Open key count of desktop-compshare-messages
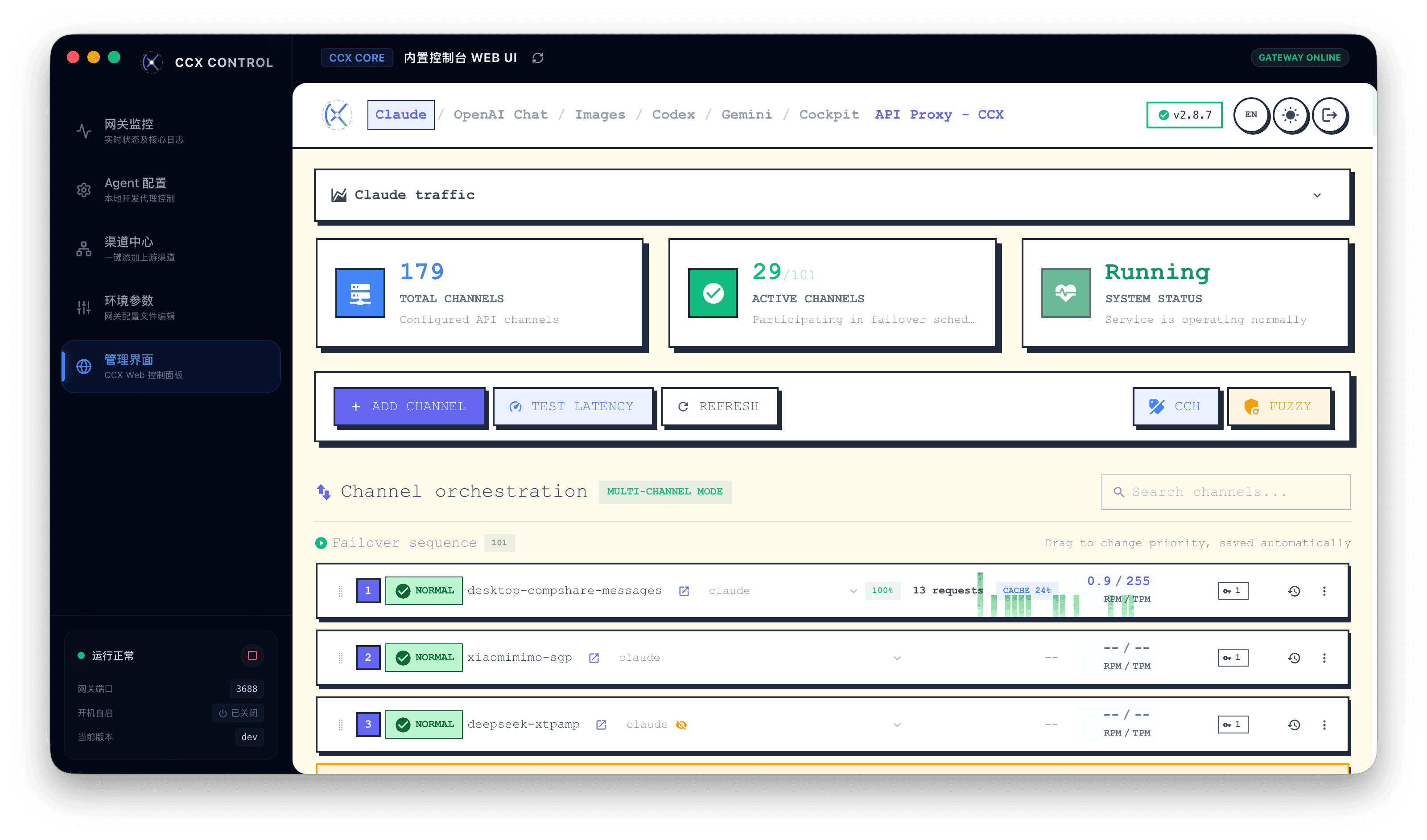The image size is (1427, 840). [1233, 591]
